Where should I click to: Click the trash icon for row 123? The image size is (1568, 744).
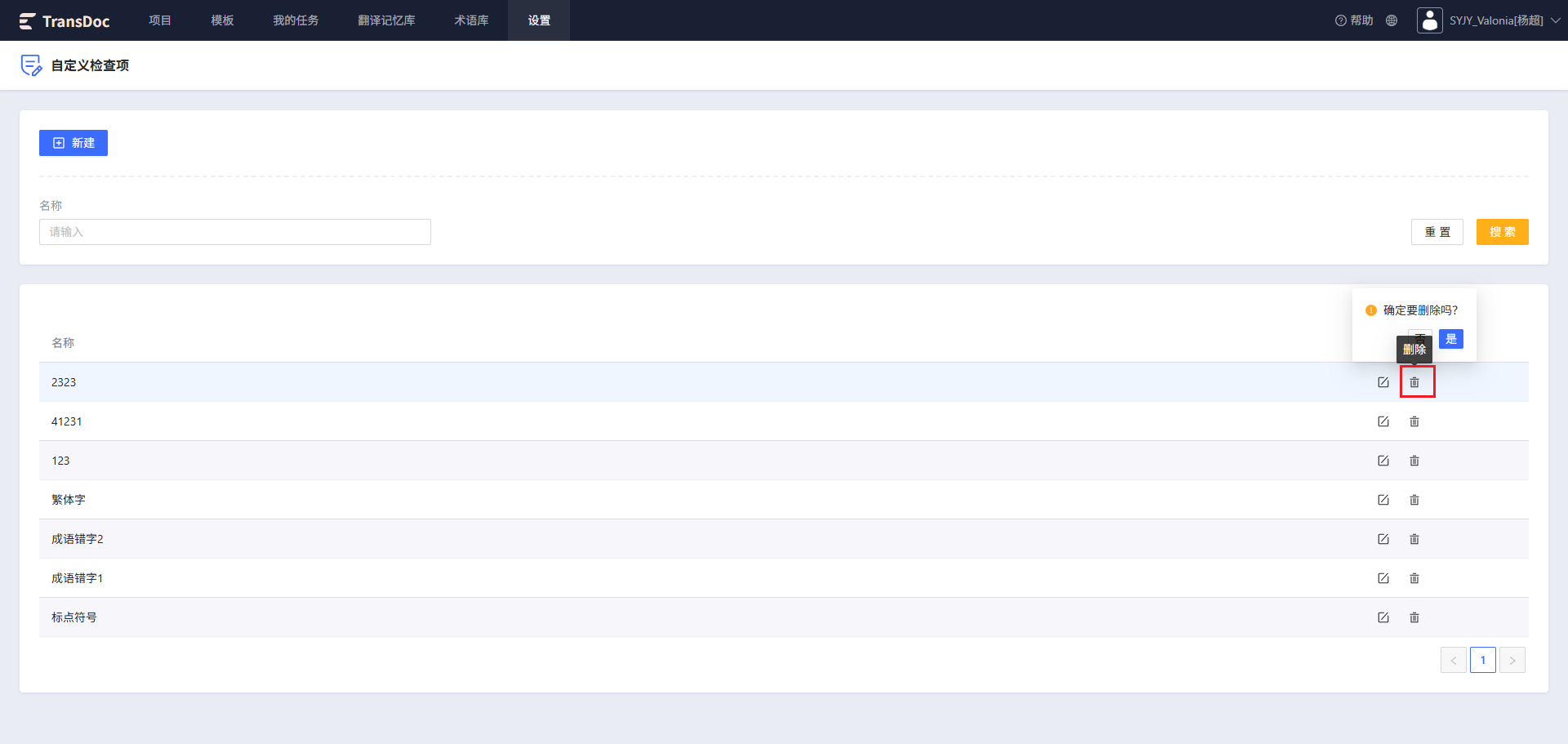(x=1414, y=461)
